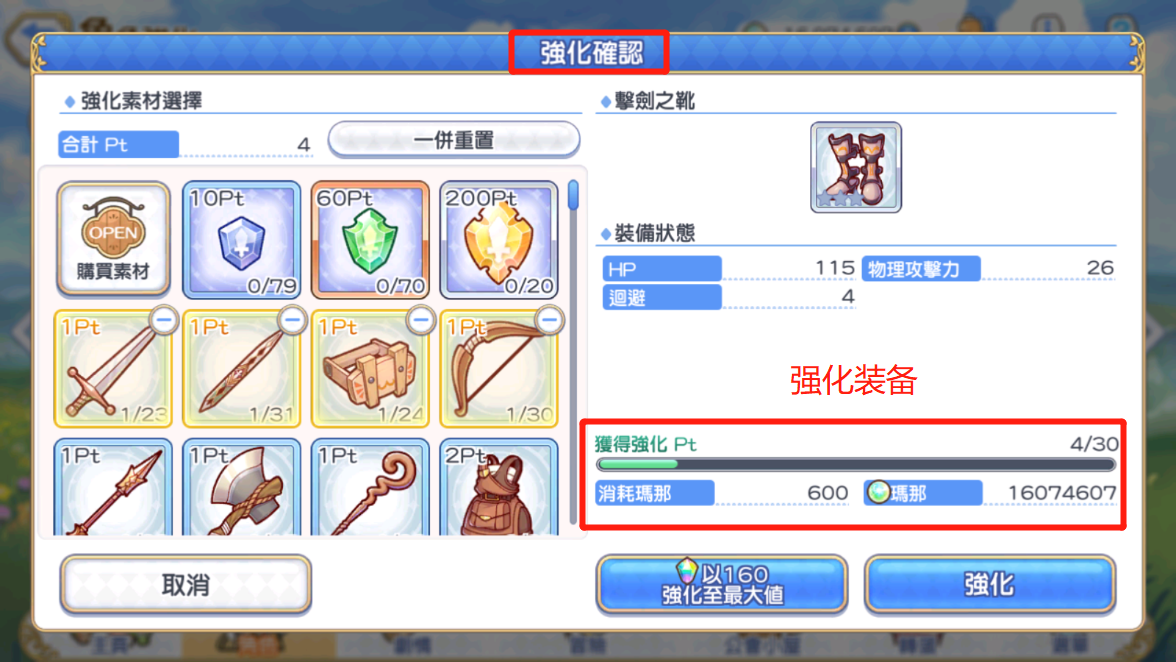Click the 獲得強化 Pt progress bar
Image resolution: width=1176 pixels, height=662 pixels.
pos(856,465)
